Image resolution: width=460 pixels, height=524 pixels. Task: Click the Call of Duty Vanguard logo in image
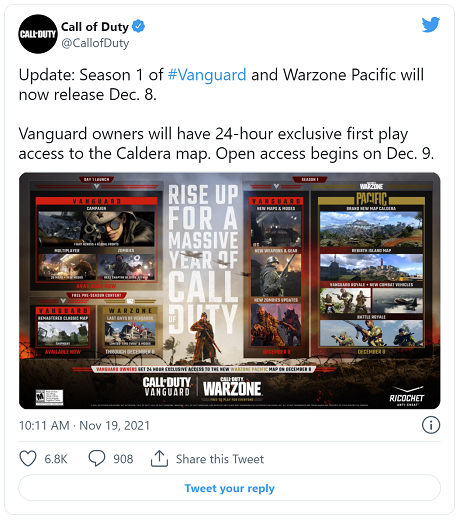tap(167, 387)
